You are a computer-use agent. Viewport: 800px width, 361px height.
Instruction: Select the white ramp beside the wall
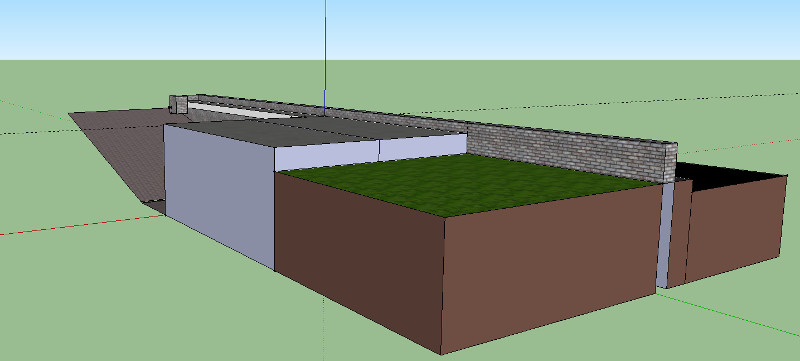coord(237,110)
